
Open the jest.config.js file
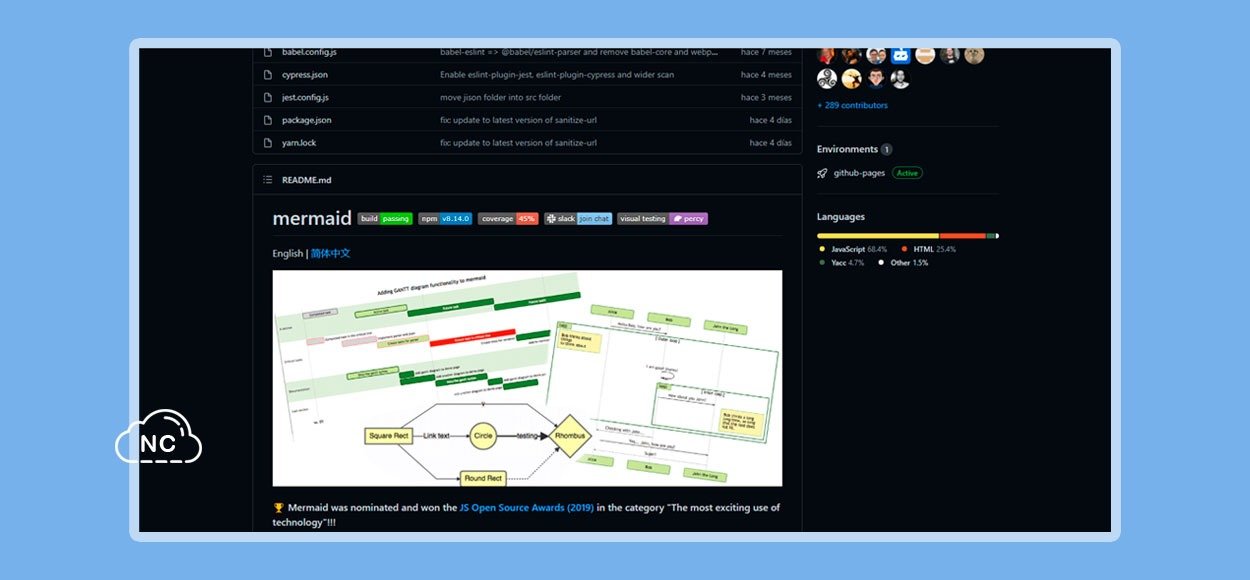point(305,97)
